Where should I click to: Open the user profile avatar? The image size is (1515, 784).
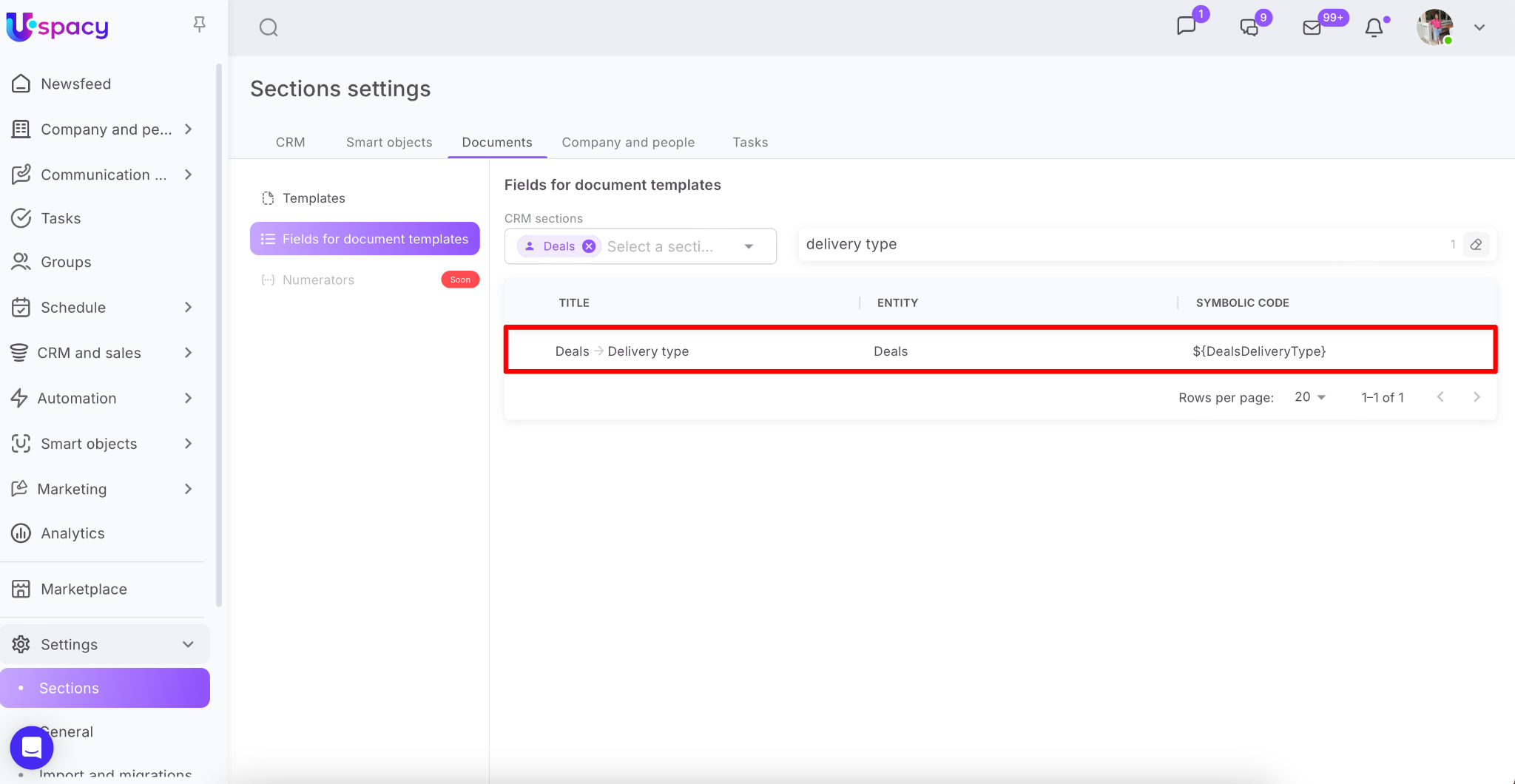pos(1434,28)
